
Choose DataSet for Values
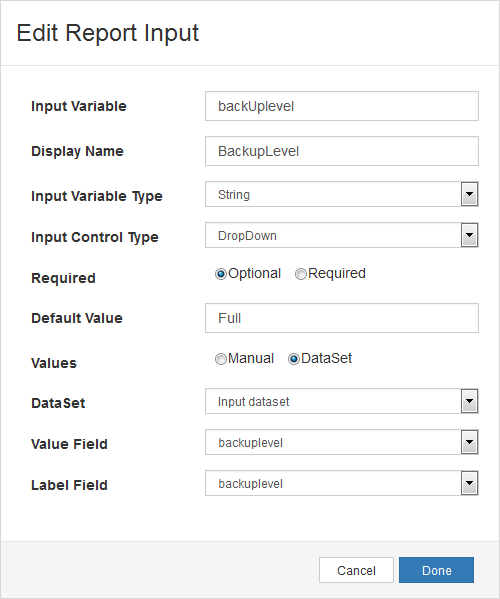[293, 359]
